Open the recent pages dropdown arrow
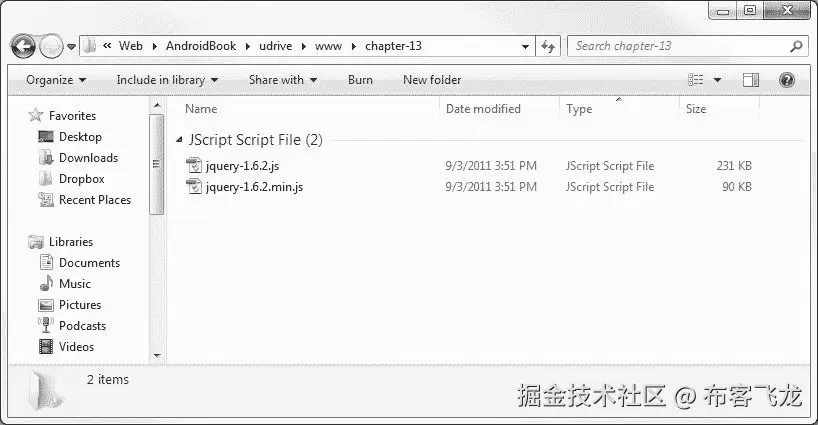Image resolution: width=818 pixels, height=425 pixels. point(71,47)
